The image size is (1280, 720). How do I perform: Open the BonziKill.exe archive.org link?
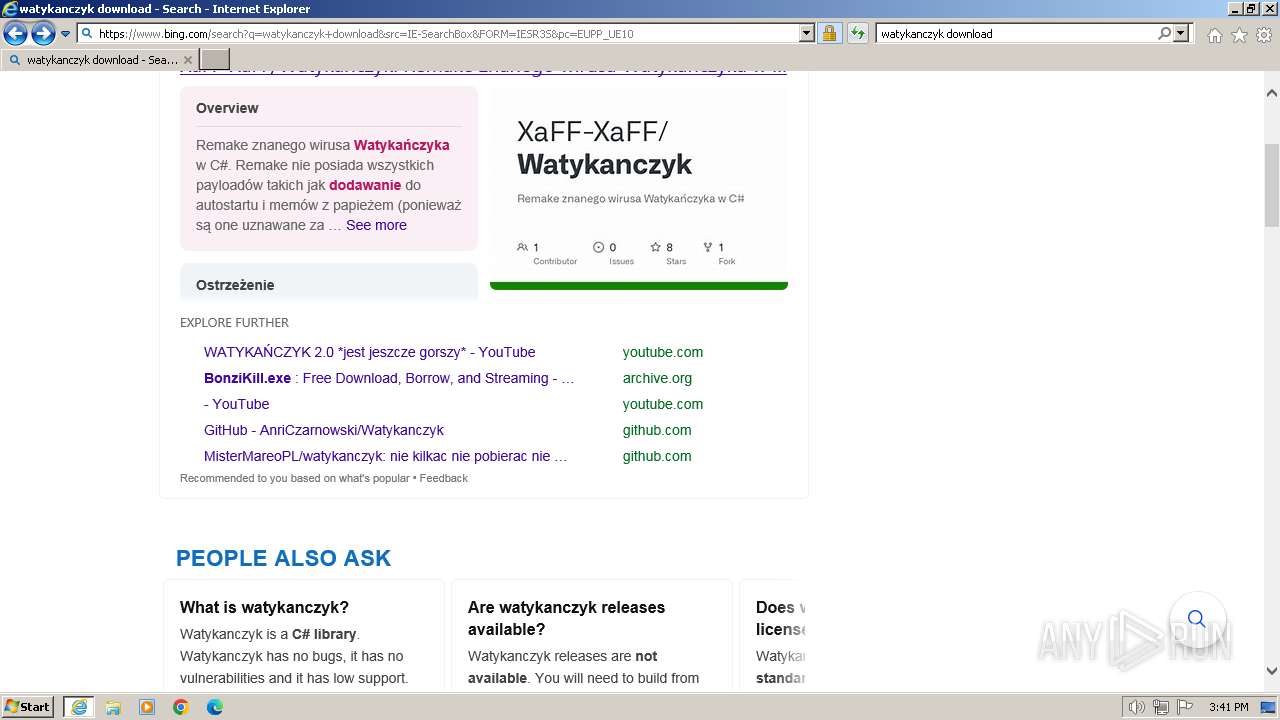(389, 378)
